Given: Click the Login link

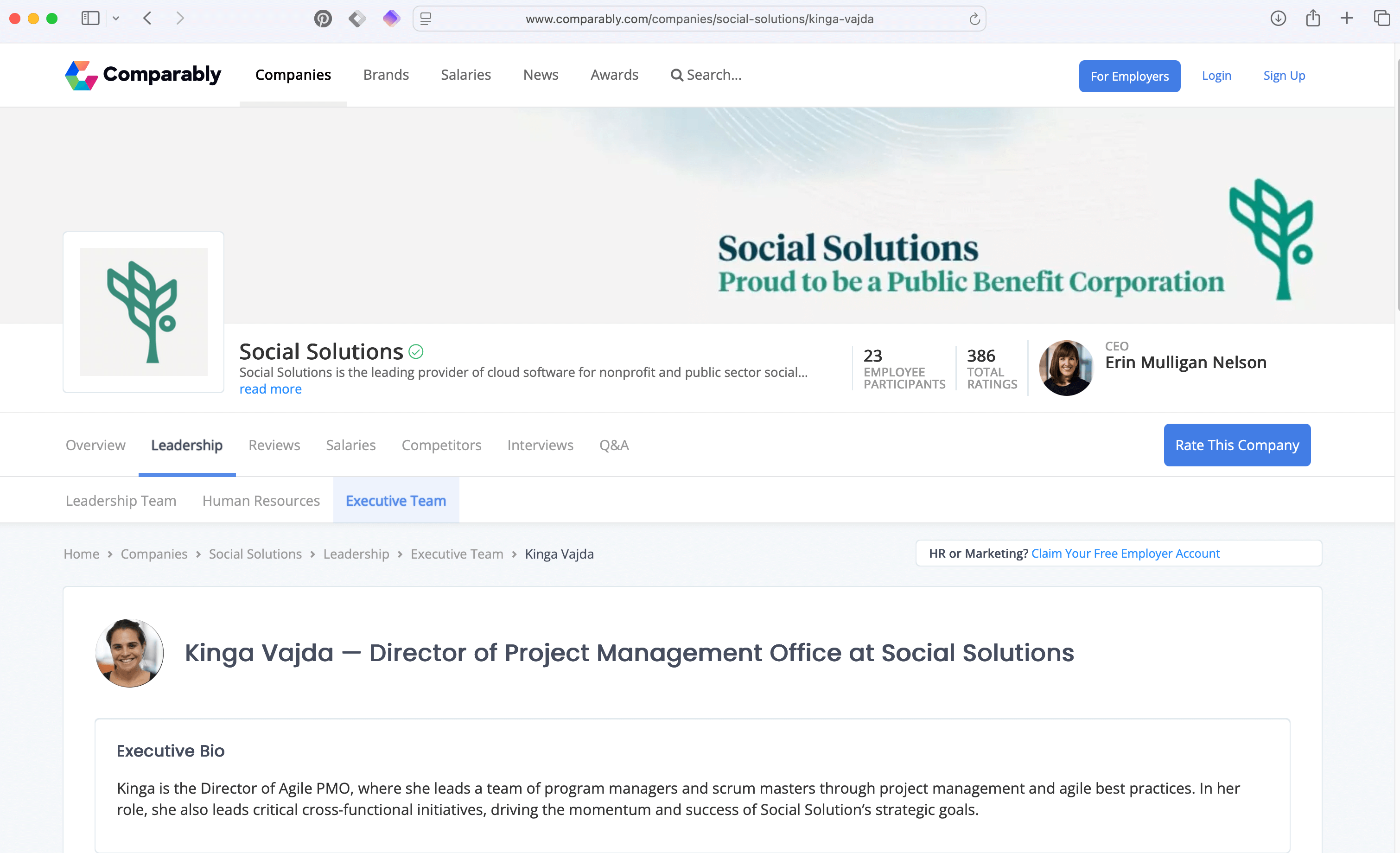Looking at the screenshot, I should point(1216,76).
